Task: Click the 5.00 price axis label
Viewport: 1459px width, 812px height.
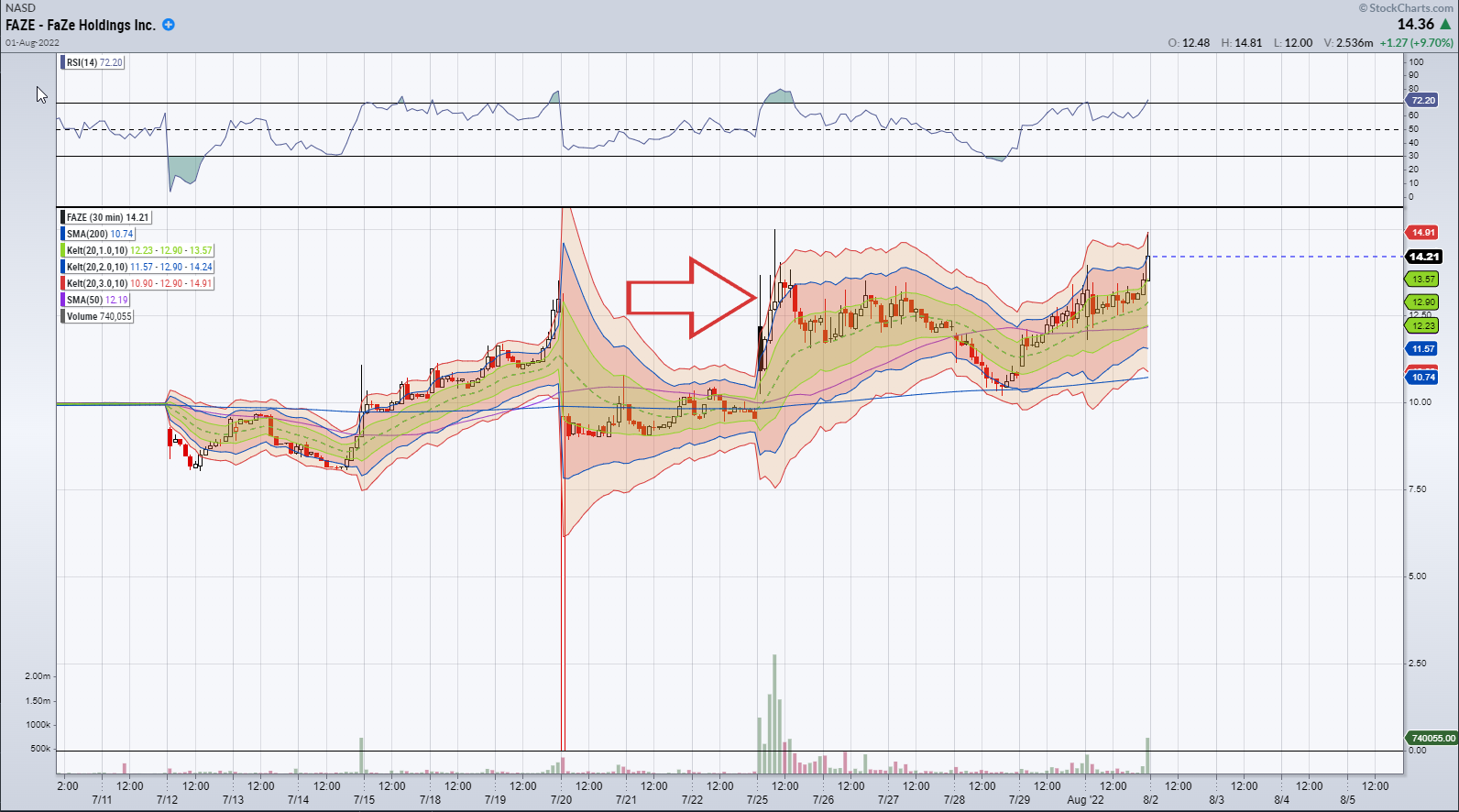Action: point(1418,576)
